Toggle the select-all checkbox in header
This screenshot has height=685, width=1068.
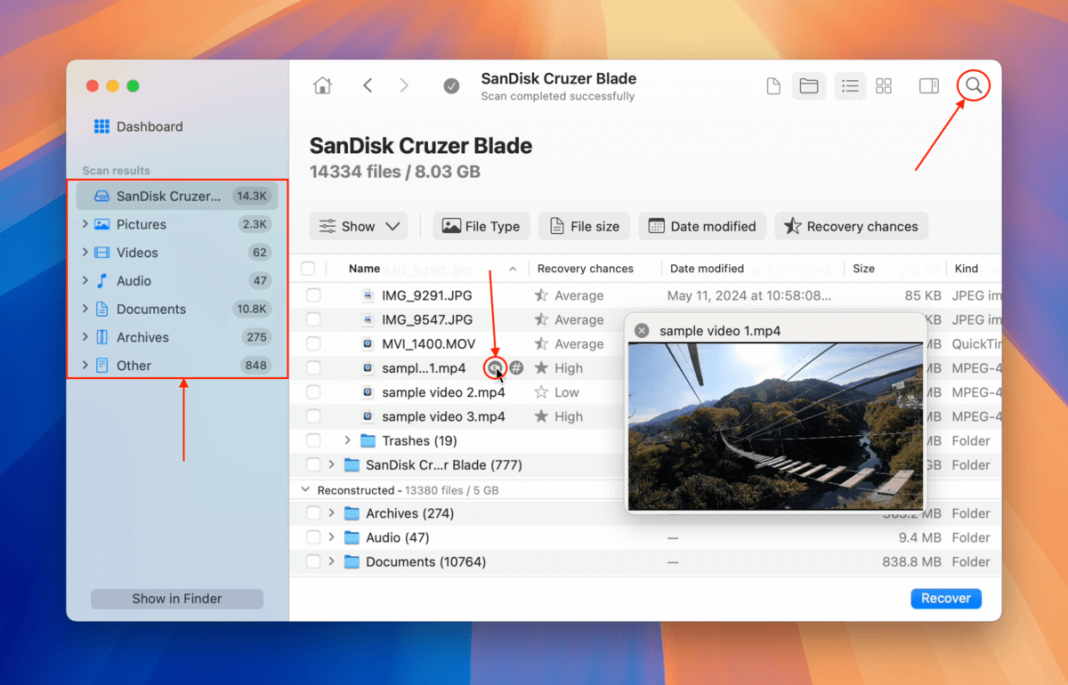[x=308, y=268]
